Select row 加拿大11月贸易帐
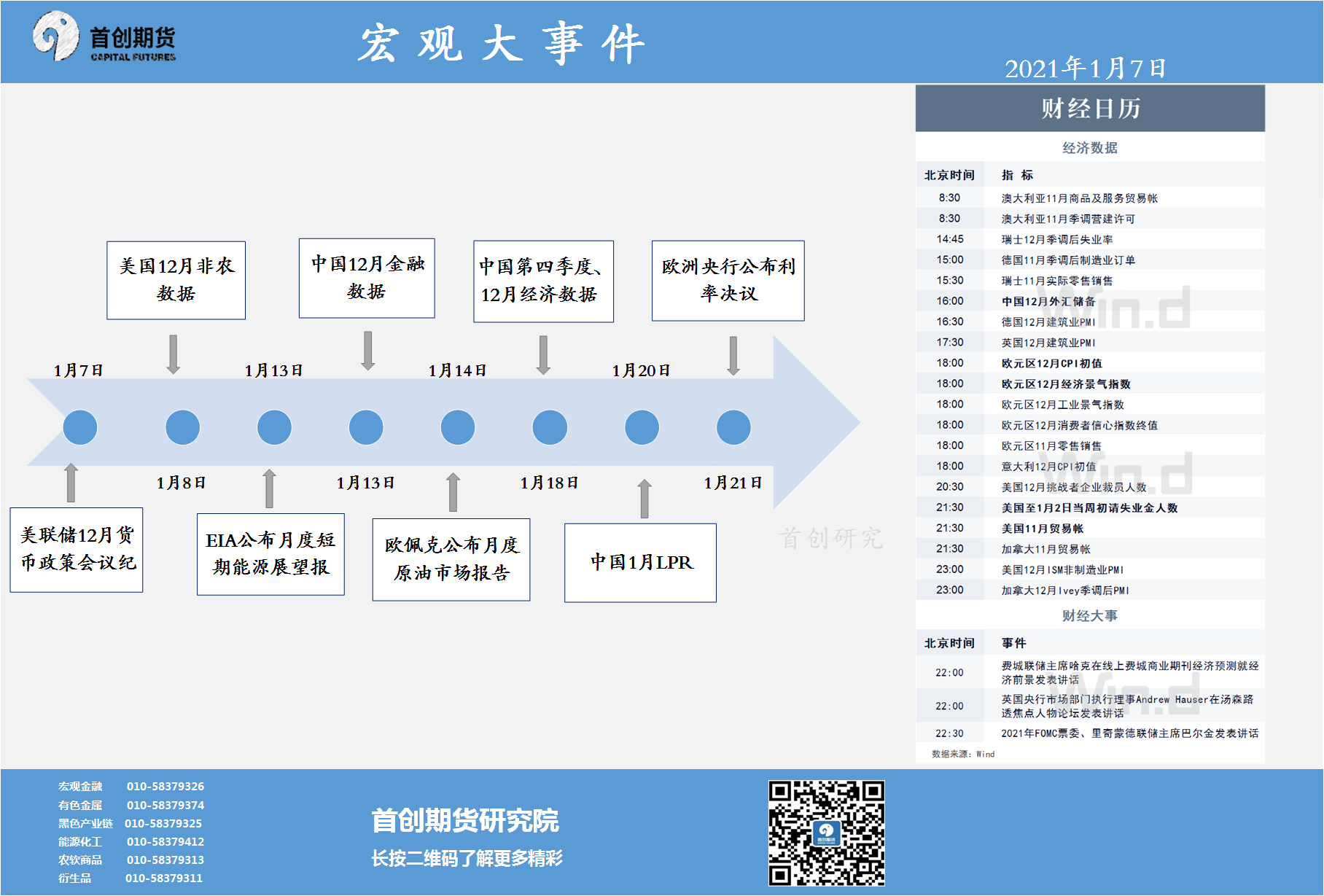Viewport: 1324px width, 896px height. 1090,549
